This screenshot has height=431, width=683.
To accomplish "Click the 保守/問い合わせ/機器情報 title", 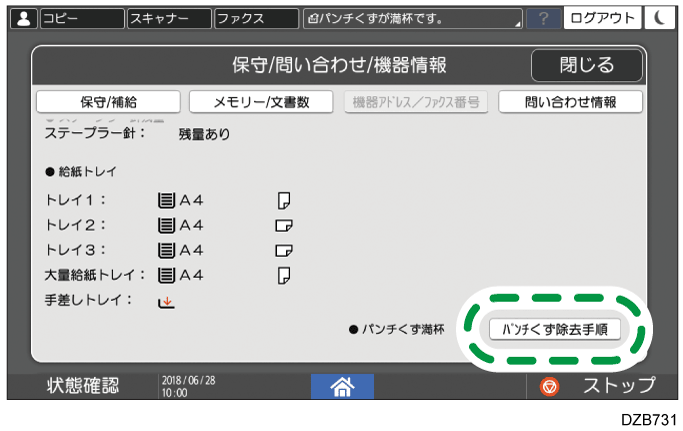I will (339, 65).
